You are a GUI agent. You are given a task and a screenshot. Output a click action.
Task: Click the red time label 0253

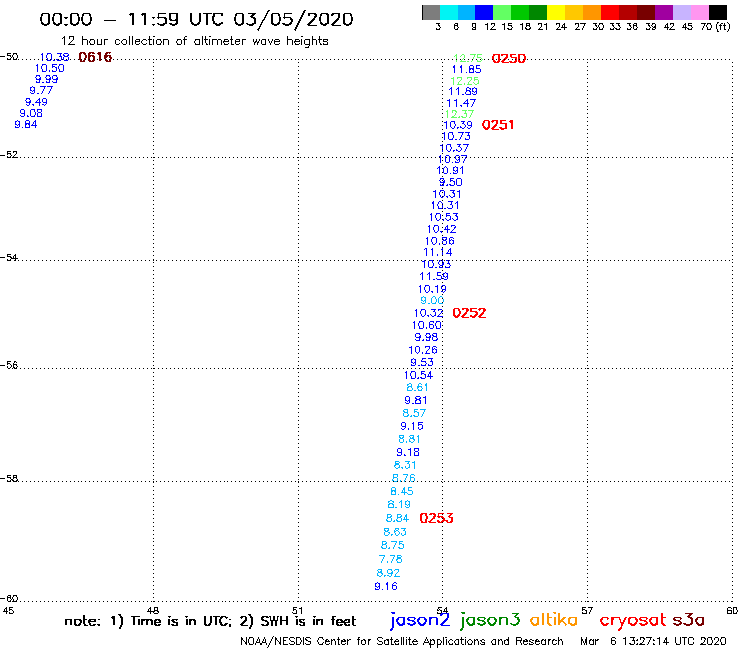(x=436, y=518)
